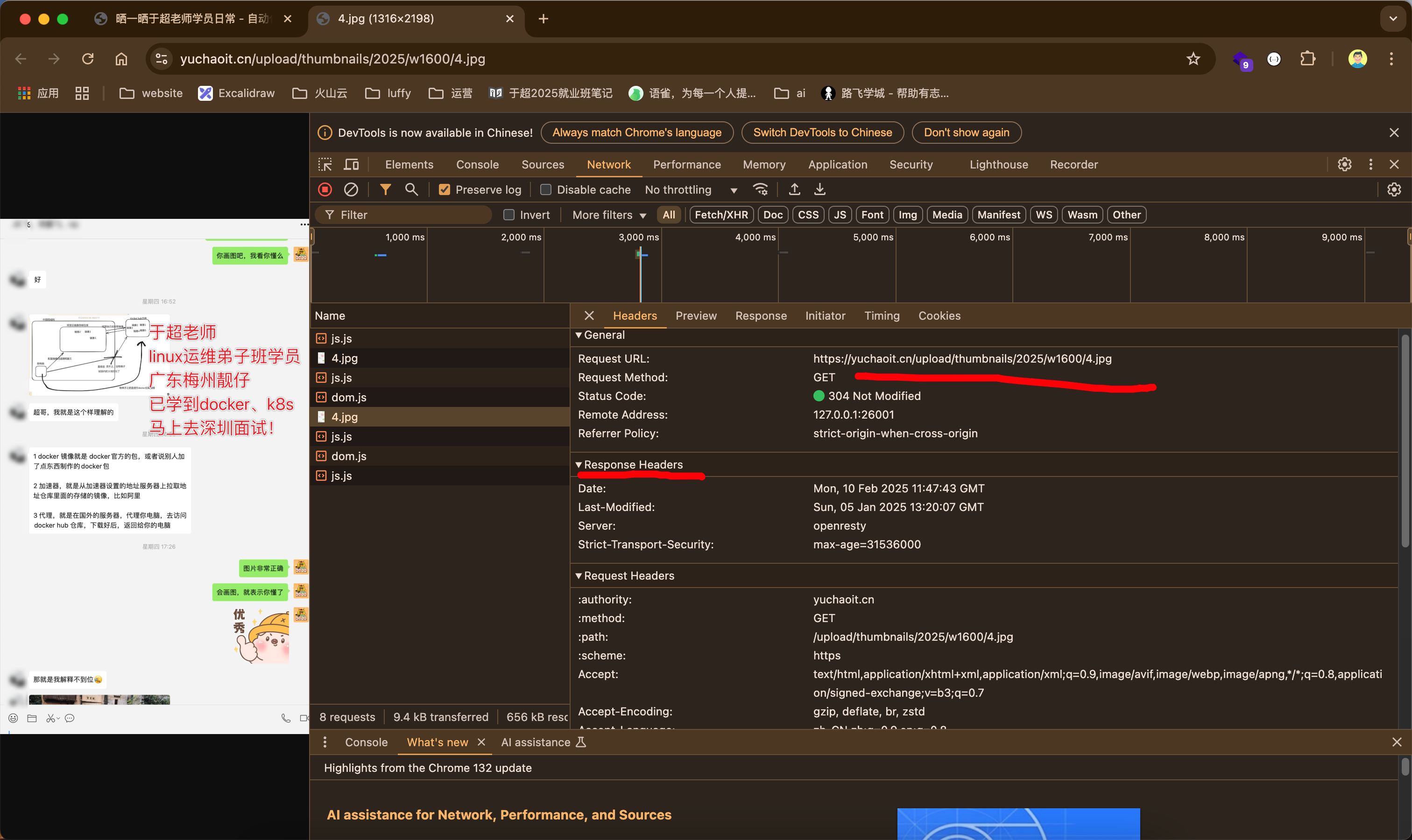This screenshot has height=840, width=1412.
Task: Switch to the Console panel tab
Action: tap(477, 165)
